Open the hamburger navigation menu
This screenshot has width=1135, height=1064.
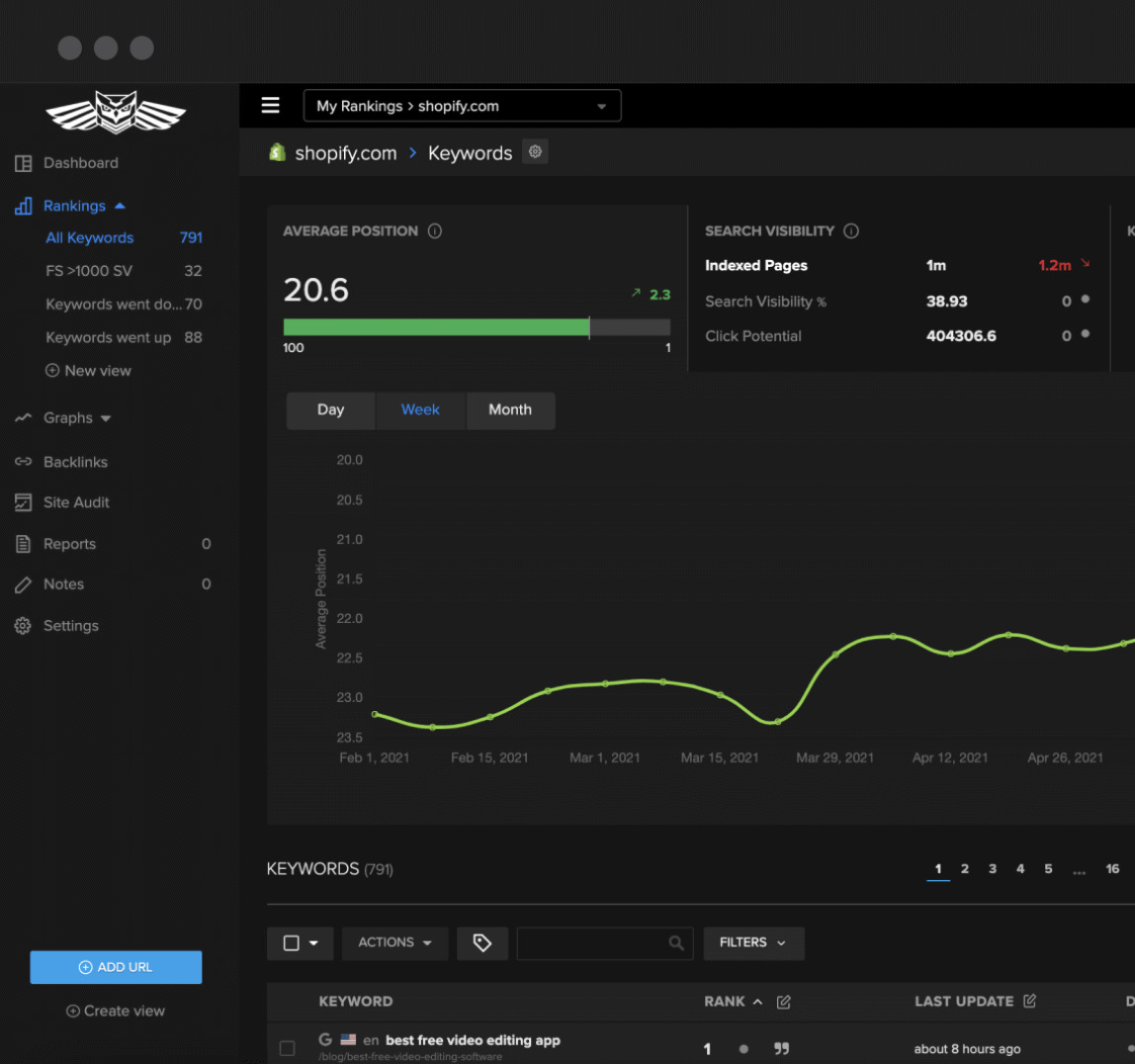(x=270, y=105)
